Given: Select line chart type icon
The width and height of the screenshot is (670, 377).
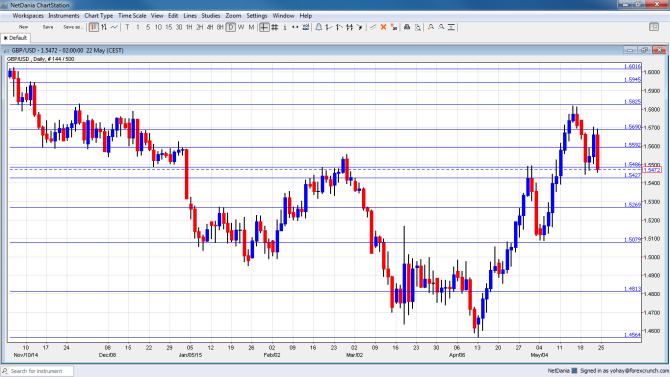Looking at the screenshot, I should [114, 27].
